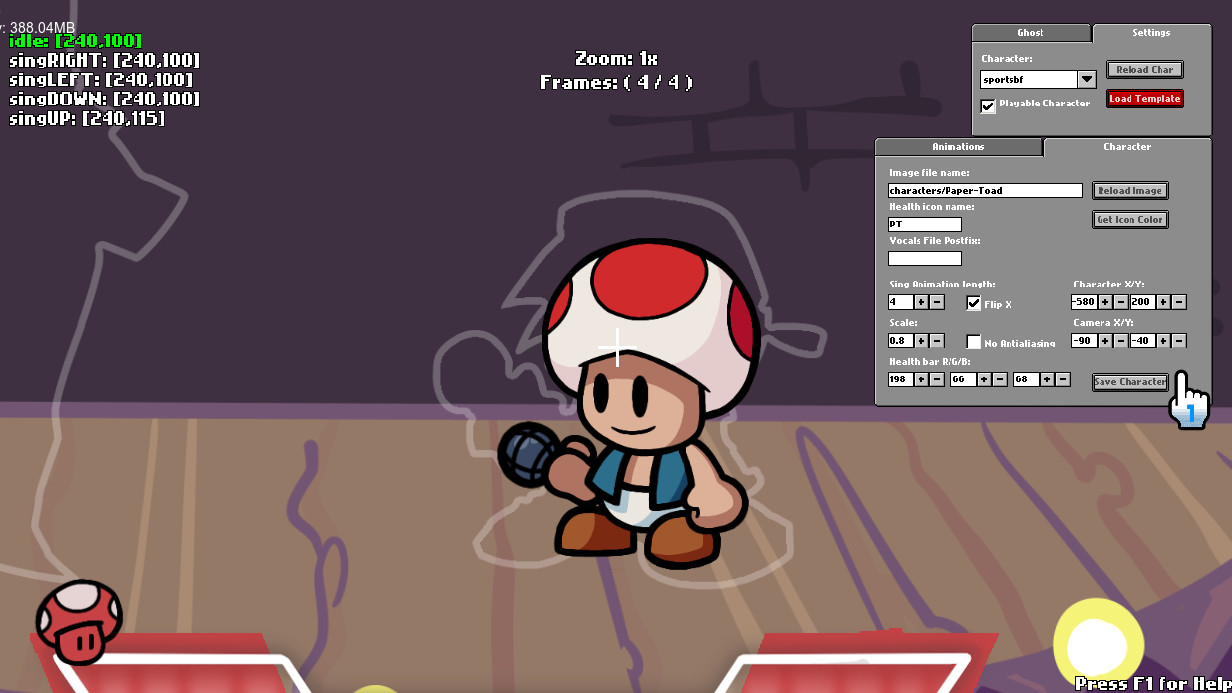The image size is (1232, 693).
Task: Click the Reload Char button
Action: pos(1144,69)
